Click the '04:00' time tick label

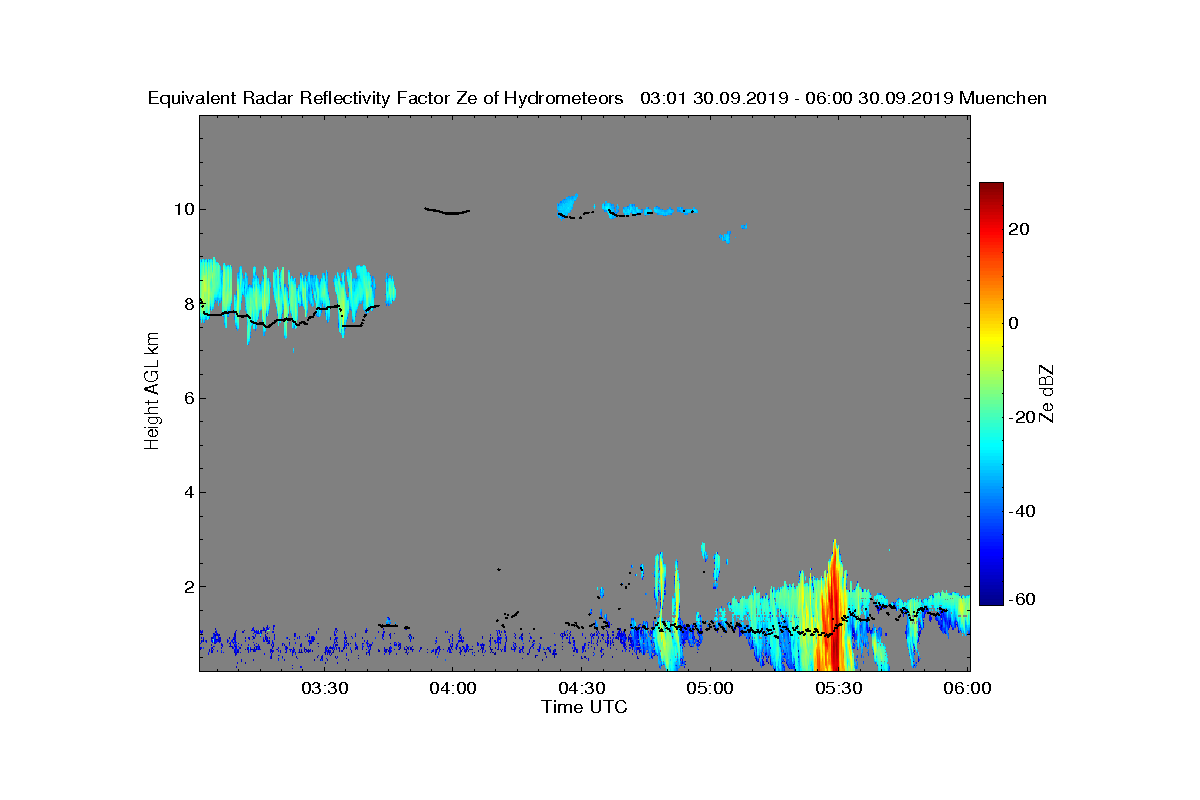click(452, 688)
